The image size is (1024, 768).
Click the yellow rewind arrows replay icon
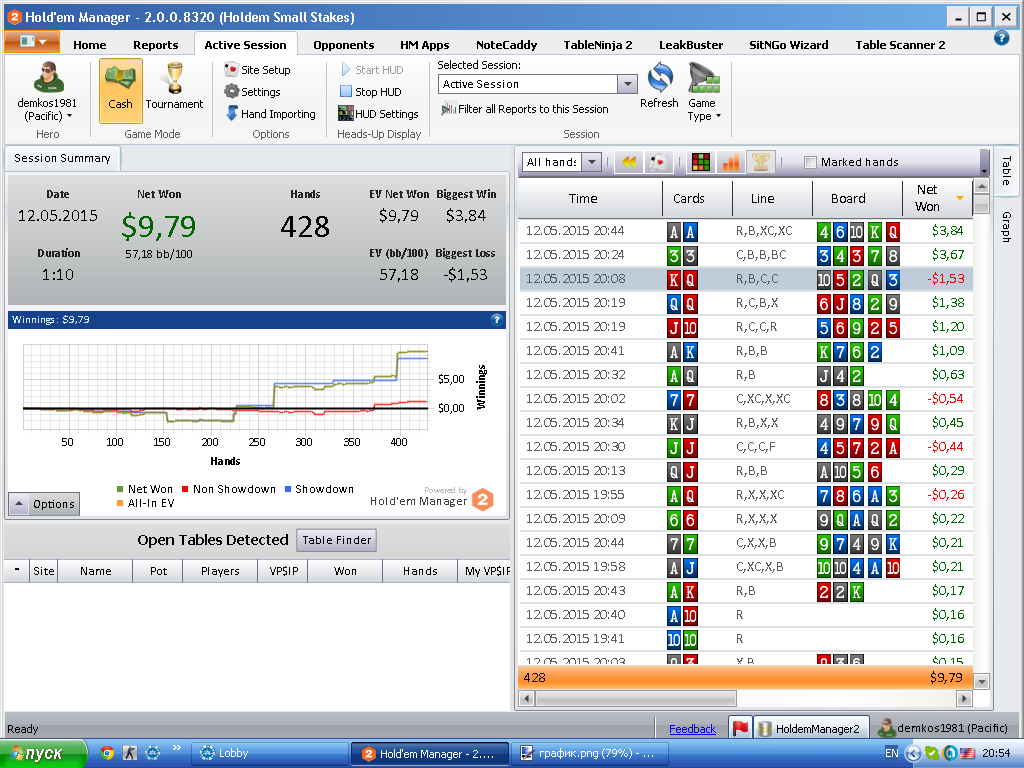pos(629,162)
